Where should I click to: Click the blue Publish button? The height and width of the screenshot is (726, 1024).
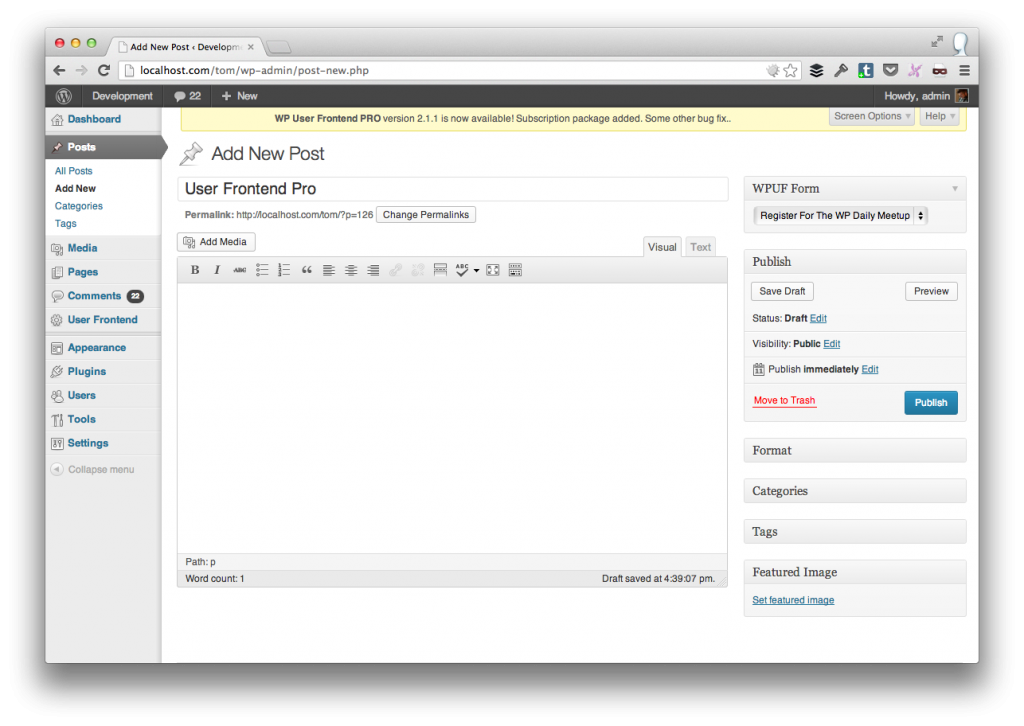point(931,403)
